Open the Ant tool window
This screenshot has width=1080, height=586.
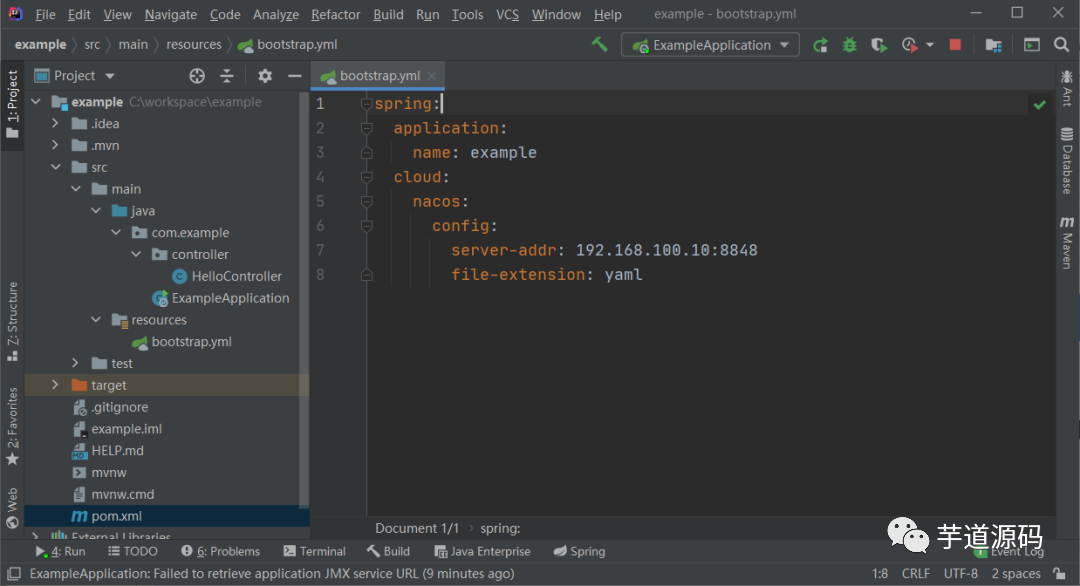[x=1067, y=87]
